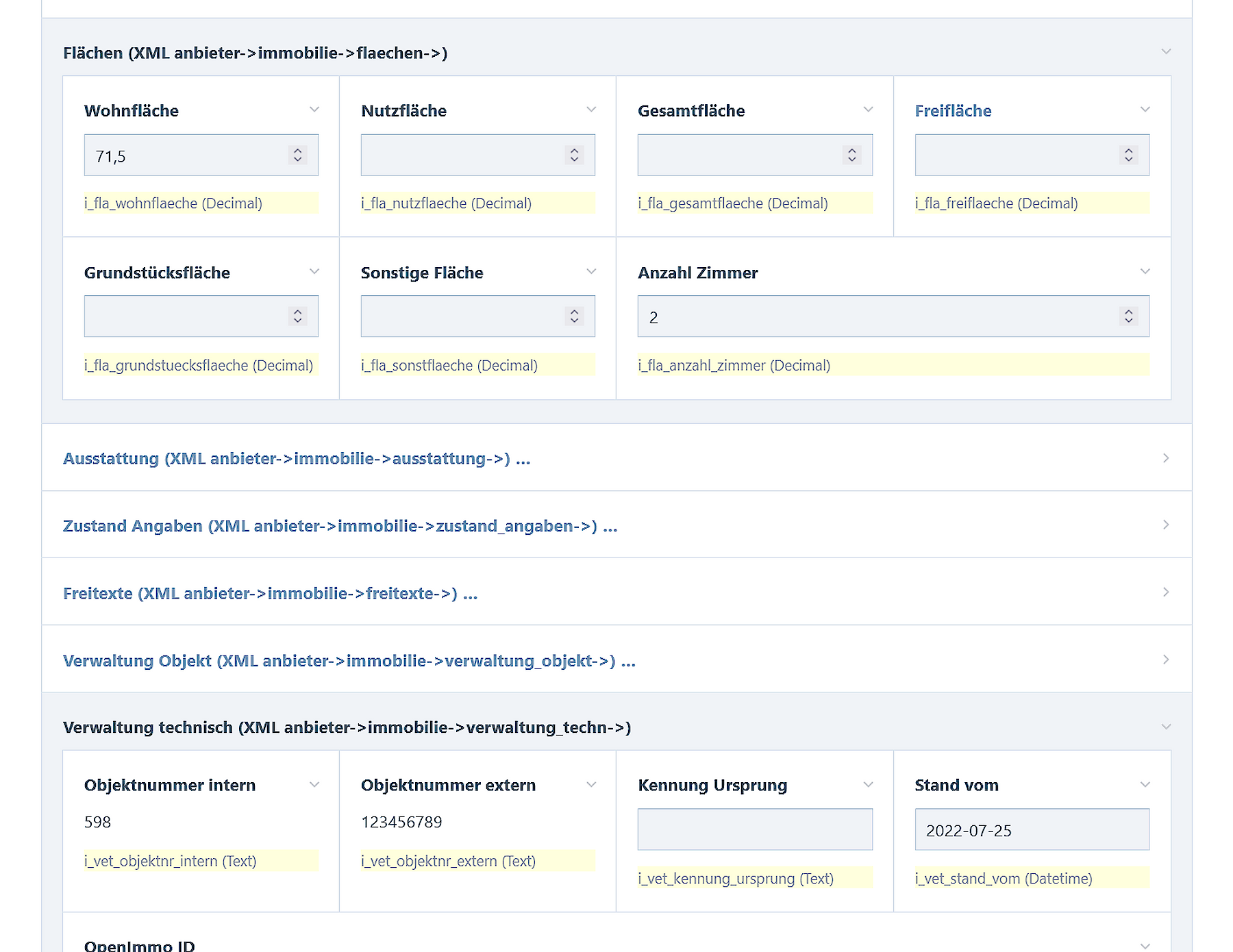Open the Wohnfläche field chevron menu
This screenshot has height=952, width=1233.
314,110
